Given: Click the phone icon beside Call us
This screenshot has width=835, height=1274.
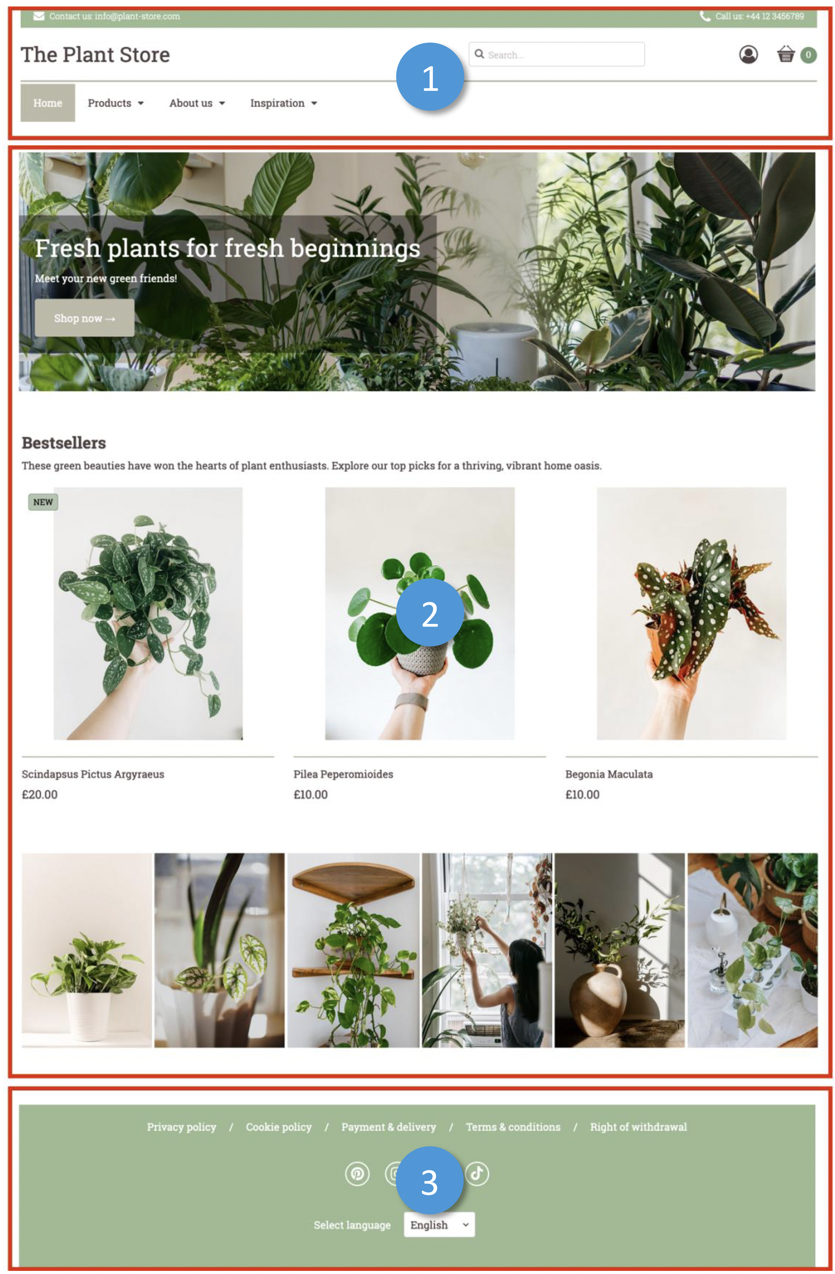Looking at the screenshot, I should coord(705,16).
